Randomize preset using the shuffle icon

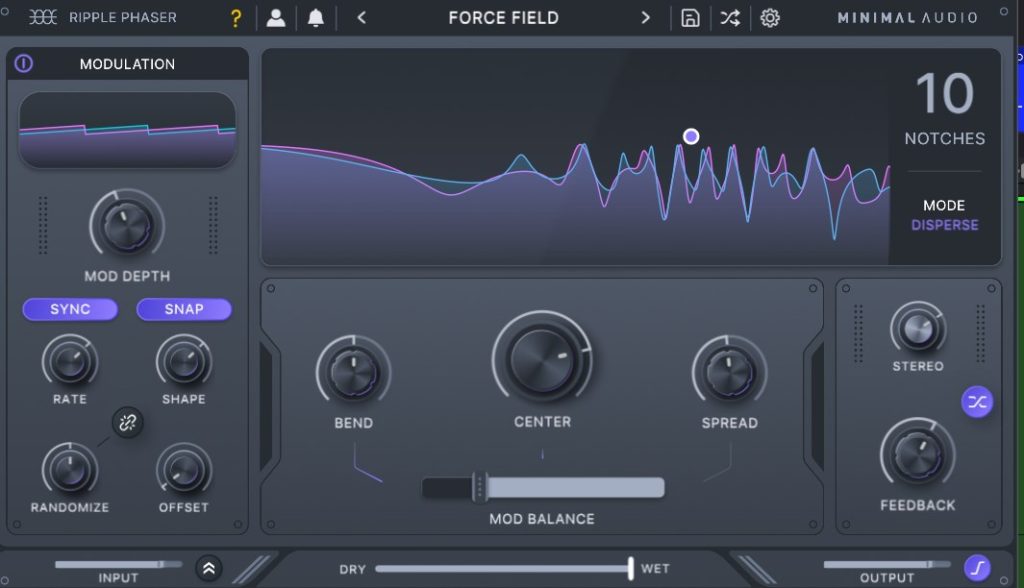[730, 18]
